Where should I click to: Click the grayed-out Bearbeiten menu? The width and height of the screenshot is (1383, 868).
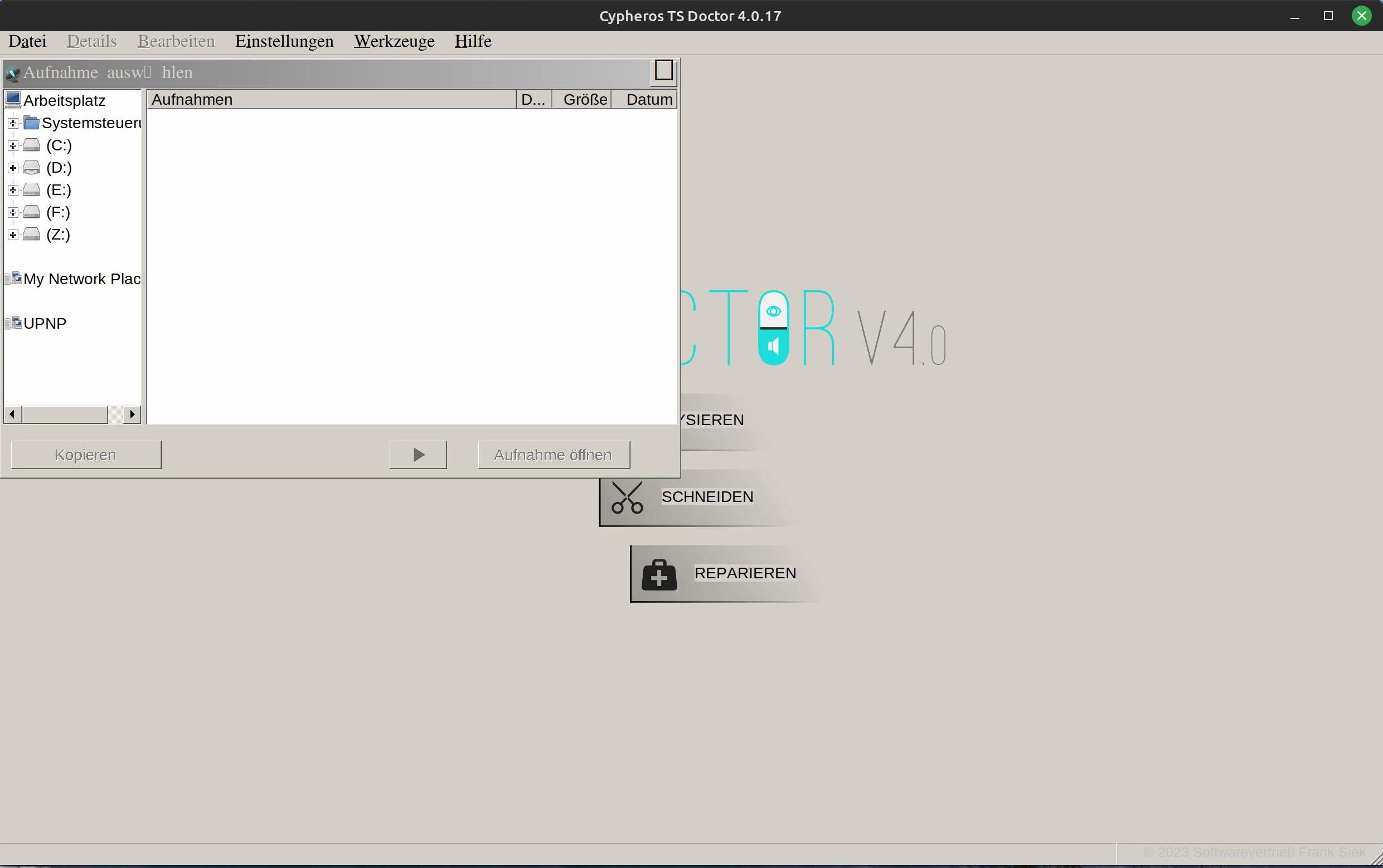click(176, 41)
